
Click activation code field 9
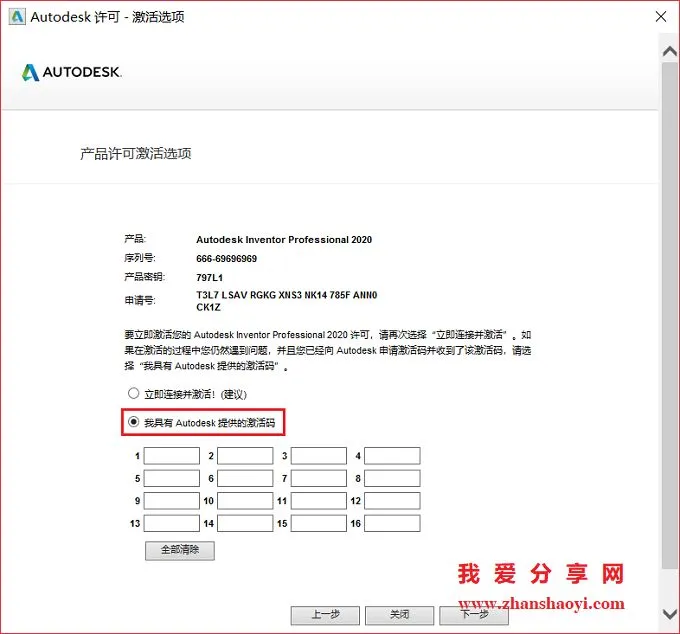click(x=172, y=500)
